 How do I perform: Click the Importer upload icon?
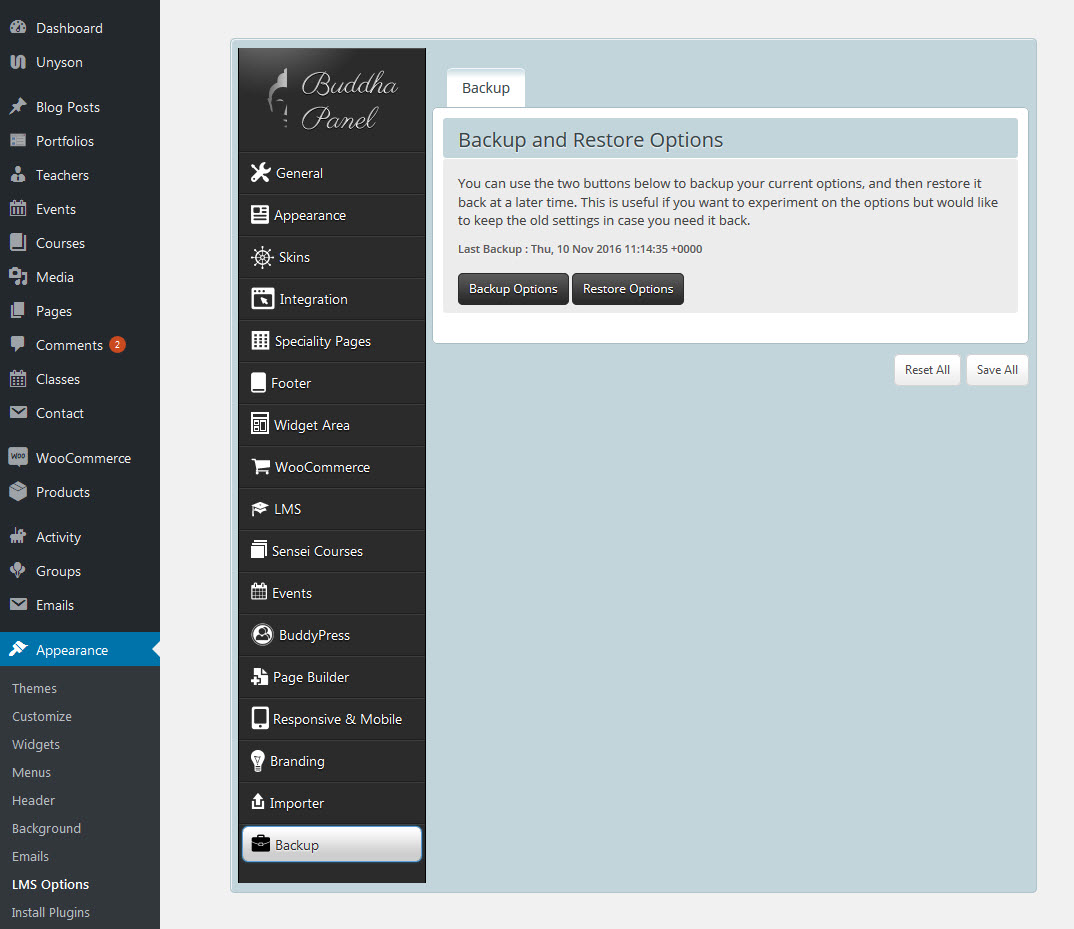257,802
